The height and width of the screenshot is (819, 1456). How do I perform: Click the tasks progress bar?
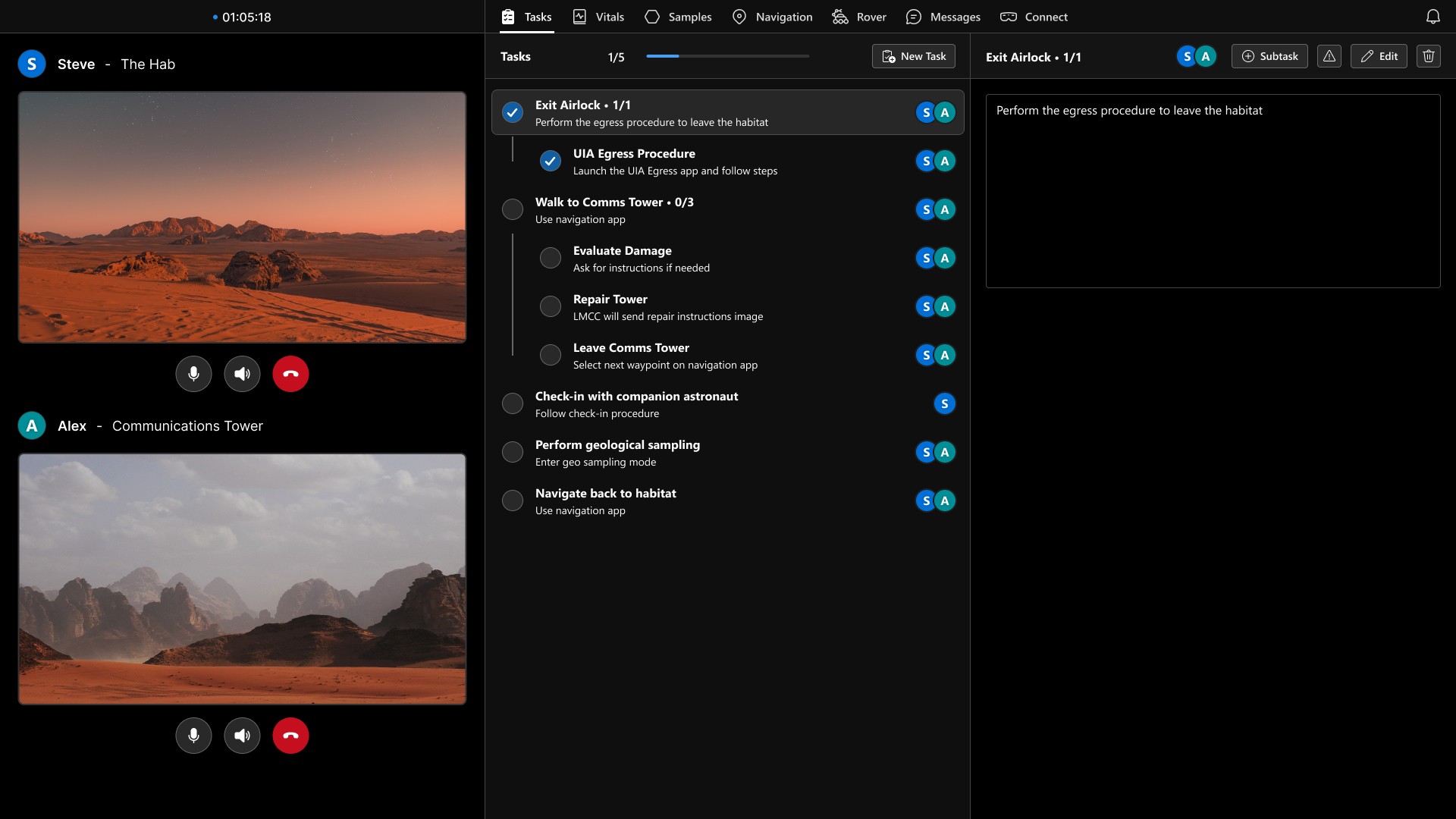727,56
